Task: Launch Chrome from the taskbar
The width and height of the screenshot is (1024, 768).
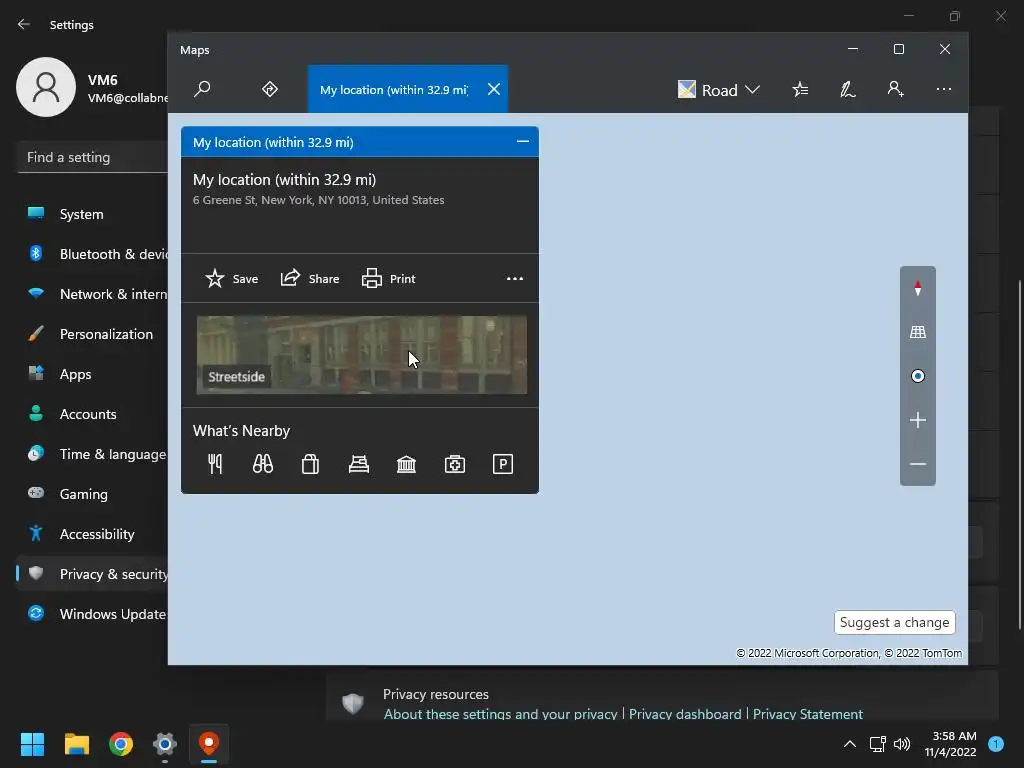Action: click(121, 743)
